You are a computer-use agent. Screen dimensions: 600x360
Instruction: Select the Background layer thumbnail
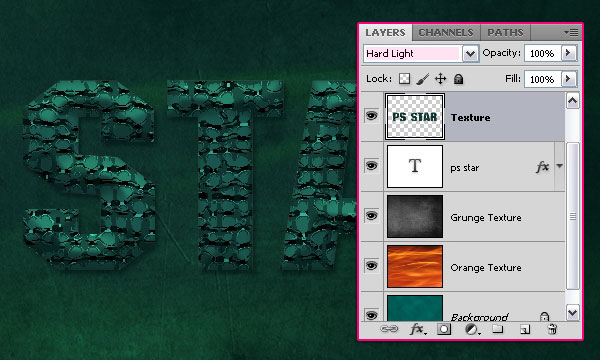tap(415, 308)
